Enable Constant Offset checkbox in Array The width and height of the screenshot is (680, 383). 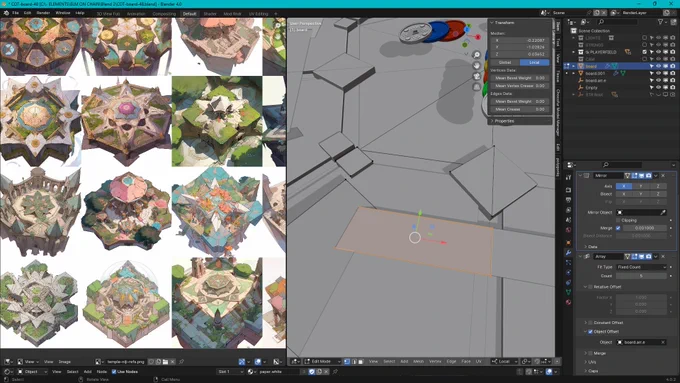pyautogui.click(x=590, y=323)
